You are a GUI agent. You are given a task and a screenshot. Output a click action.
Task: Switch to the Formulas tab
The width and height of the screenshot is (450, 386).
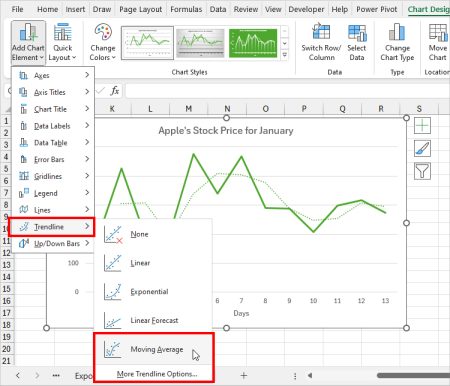pos(186,9)
